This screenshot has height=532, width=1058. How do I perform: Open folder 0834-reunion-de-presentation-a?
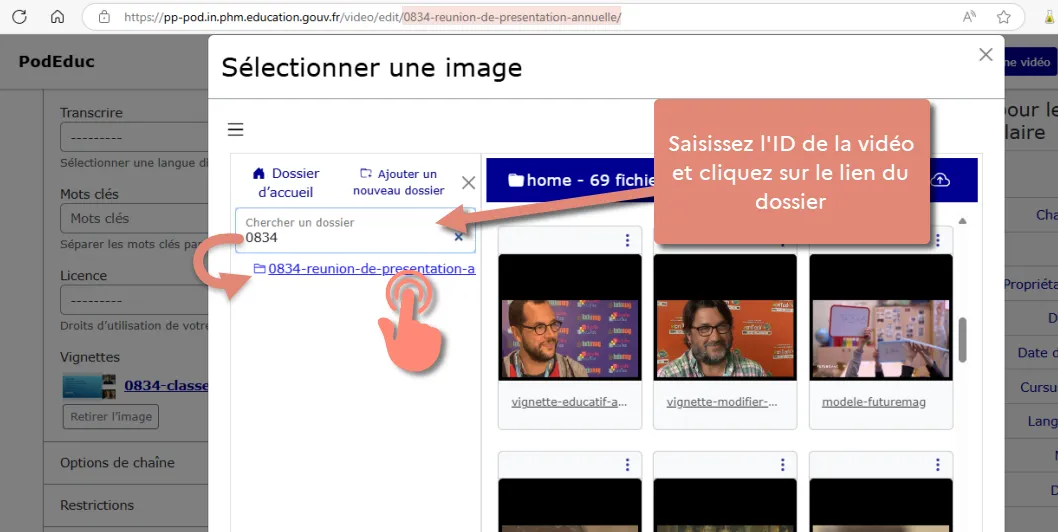[372, 269]
